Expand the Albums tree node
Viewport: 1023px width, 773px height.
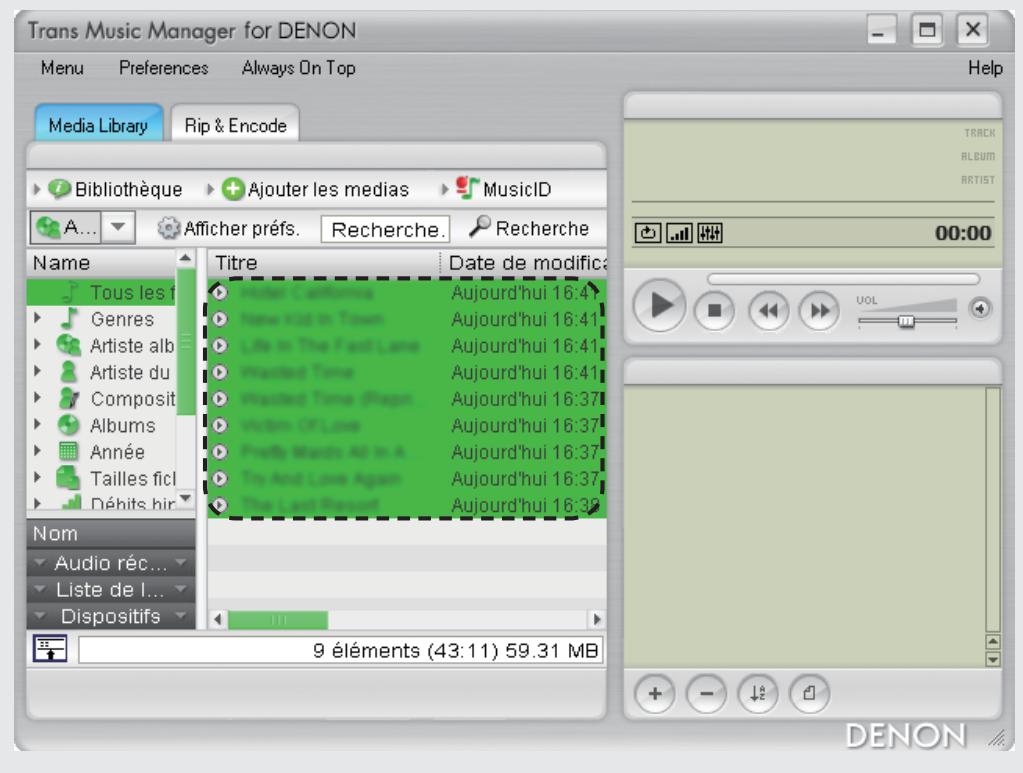[x=37, y=424]
